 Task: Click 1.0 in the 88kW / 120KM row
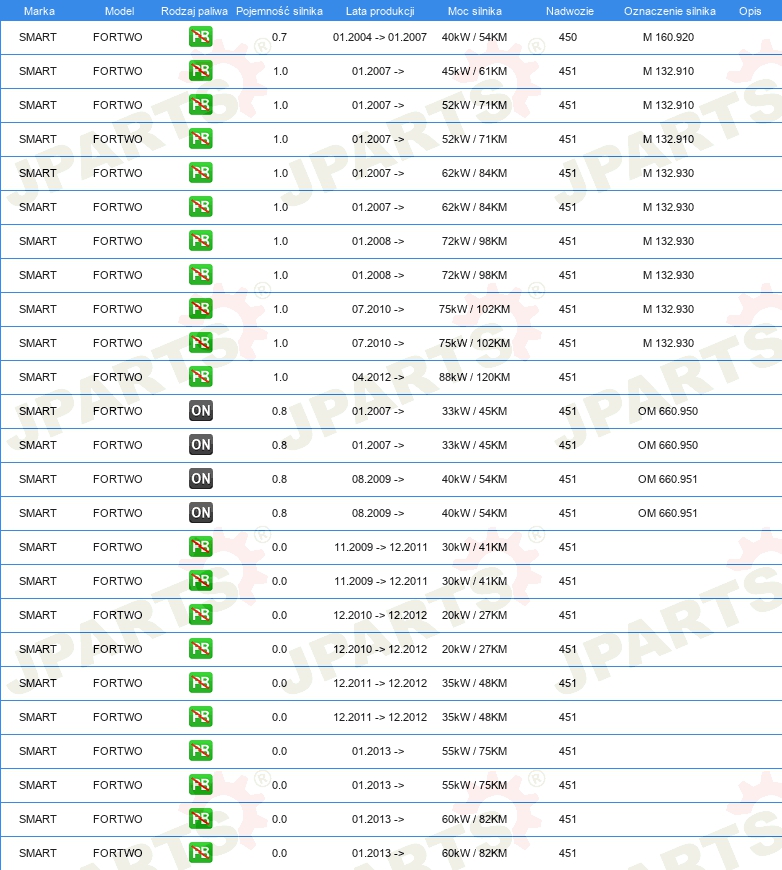click(280, 377)
